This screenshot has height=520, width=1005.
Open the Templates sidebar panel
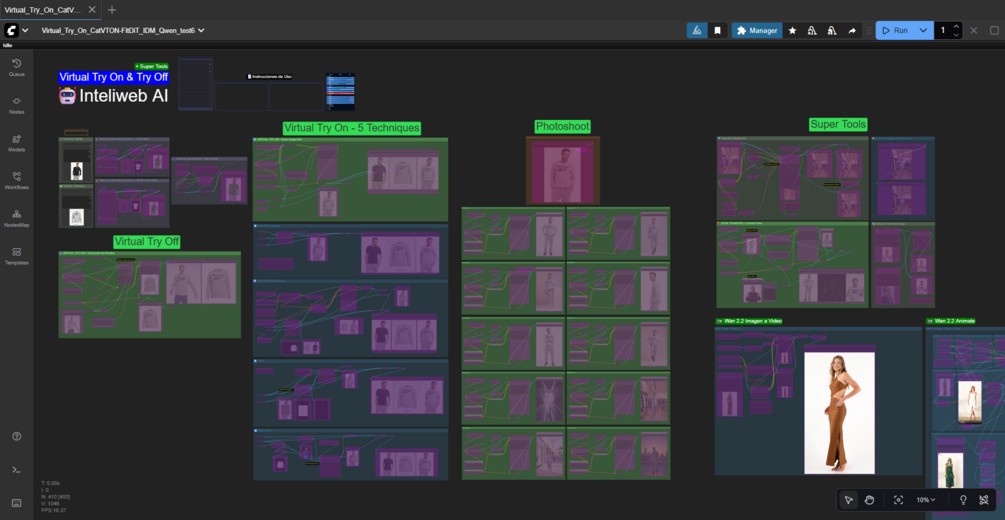click(x=17, y=256)
